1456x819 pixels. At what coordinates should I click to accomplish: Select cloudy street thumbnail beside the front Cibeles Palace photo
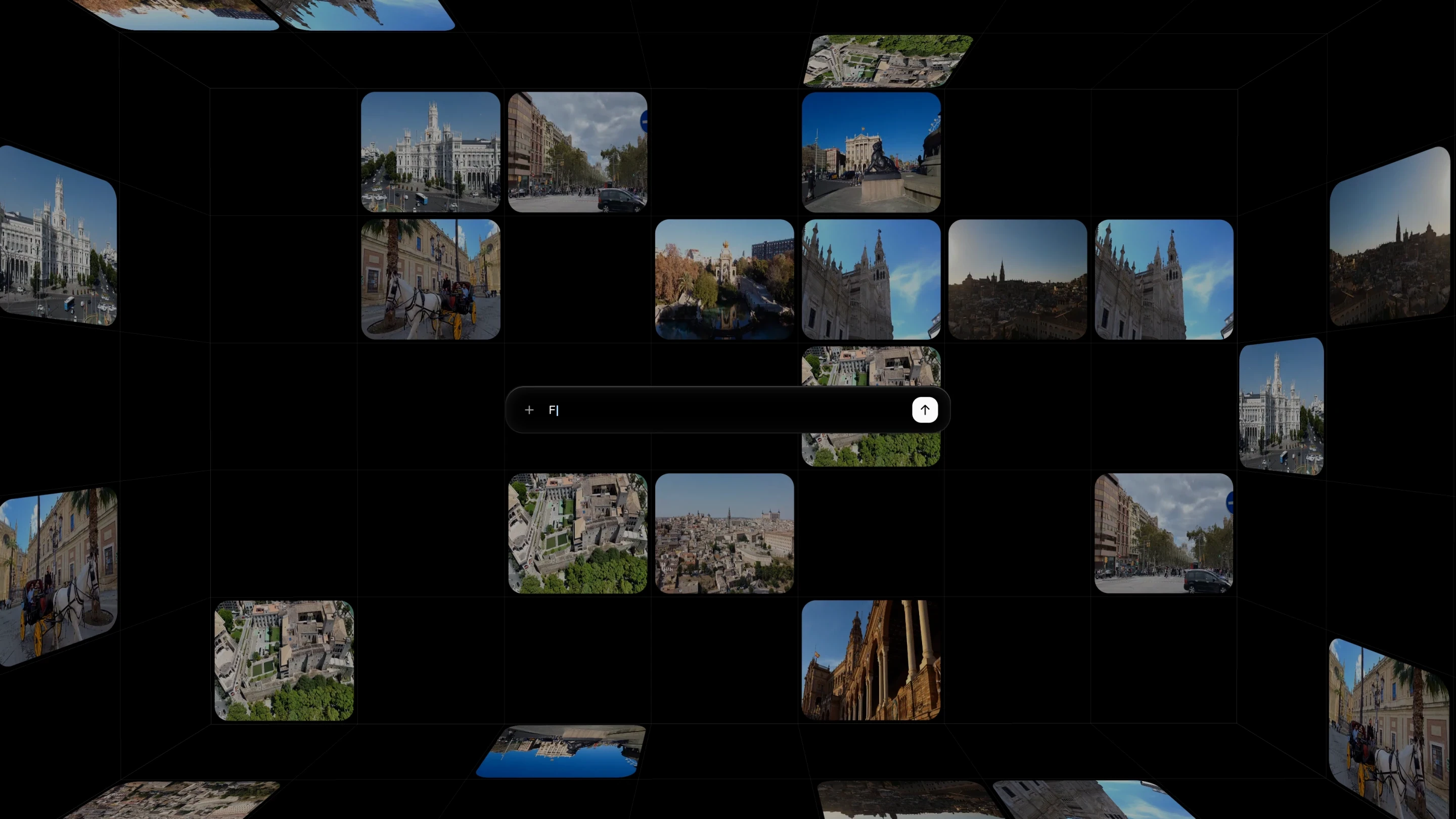click(578, 152)
